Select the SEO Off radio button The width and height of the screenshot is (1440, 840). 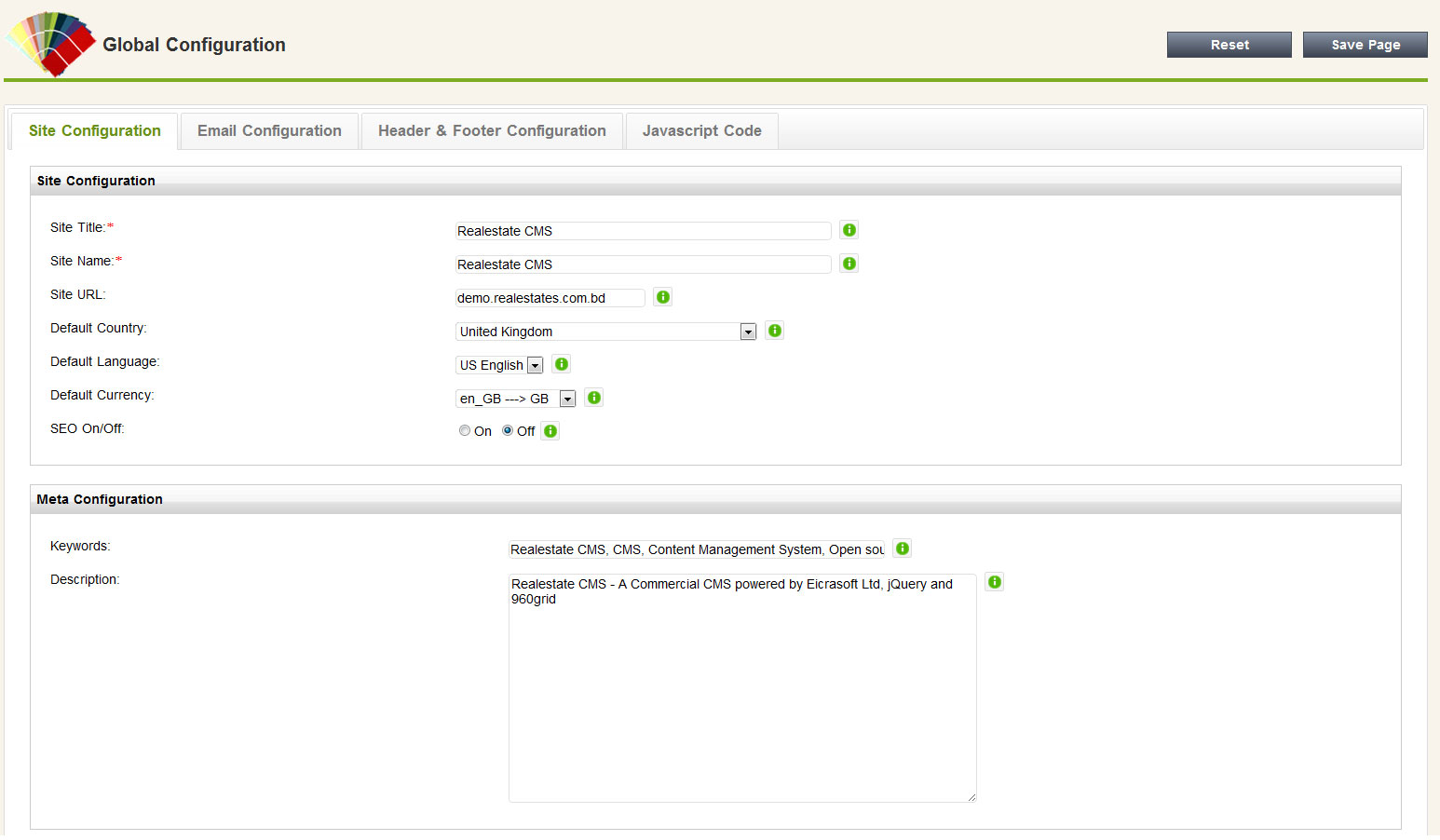coord(508,431)
